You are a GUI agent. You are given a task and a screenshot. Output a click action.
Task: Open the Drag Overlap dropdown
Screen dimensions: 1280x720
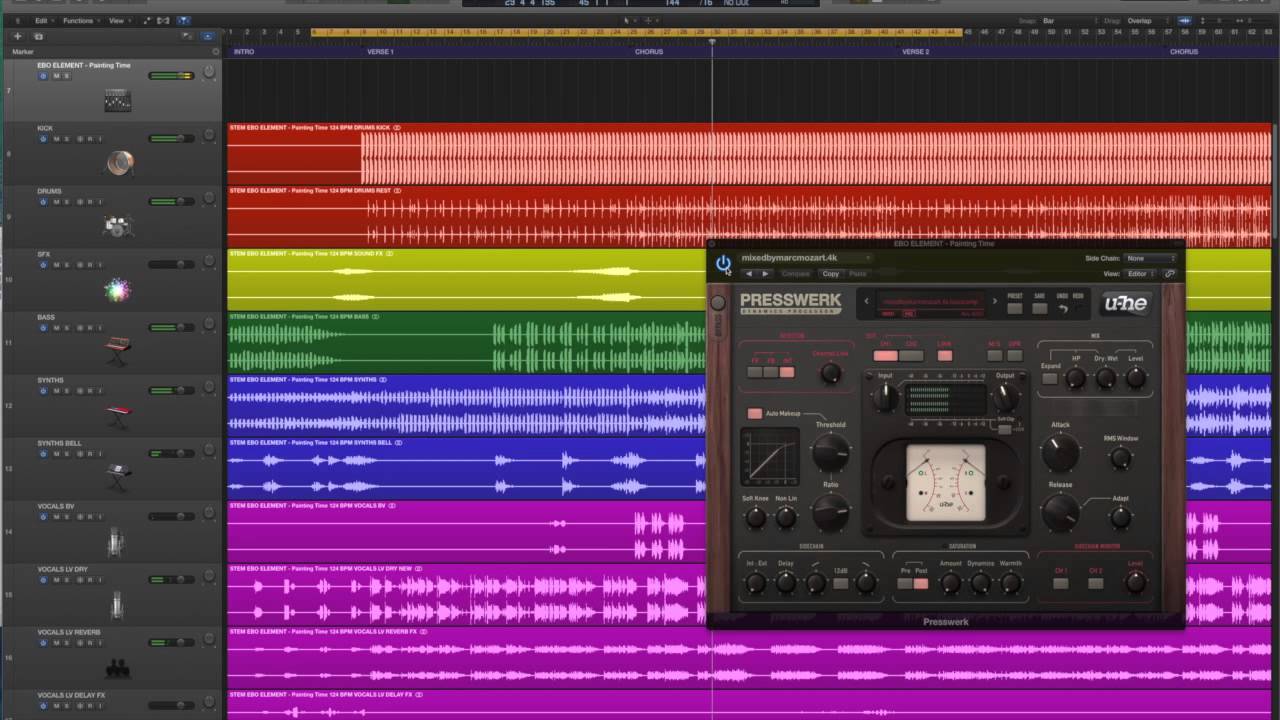point(1148,20)
